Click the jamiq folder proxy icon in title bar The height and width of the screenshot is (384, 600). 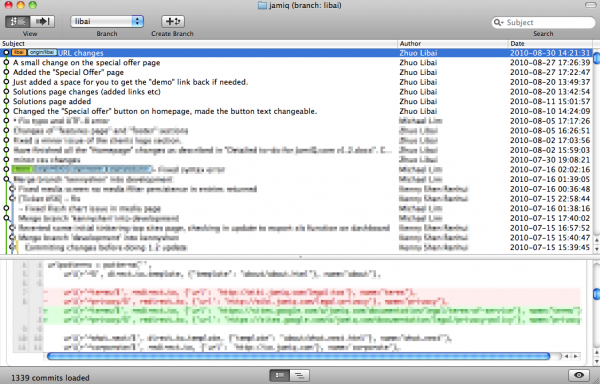click(x=262, y=5)
